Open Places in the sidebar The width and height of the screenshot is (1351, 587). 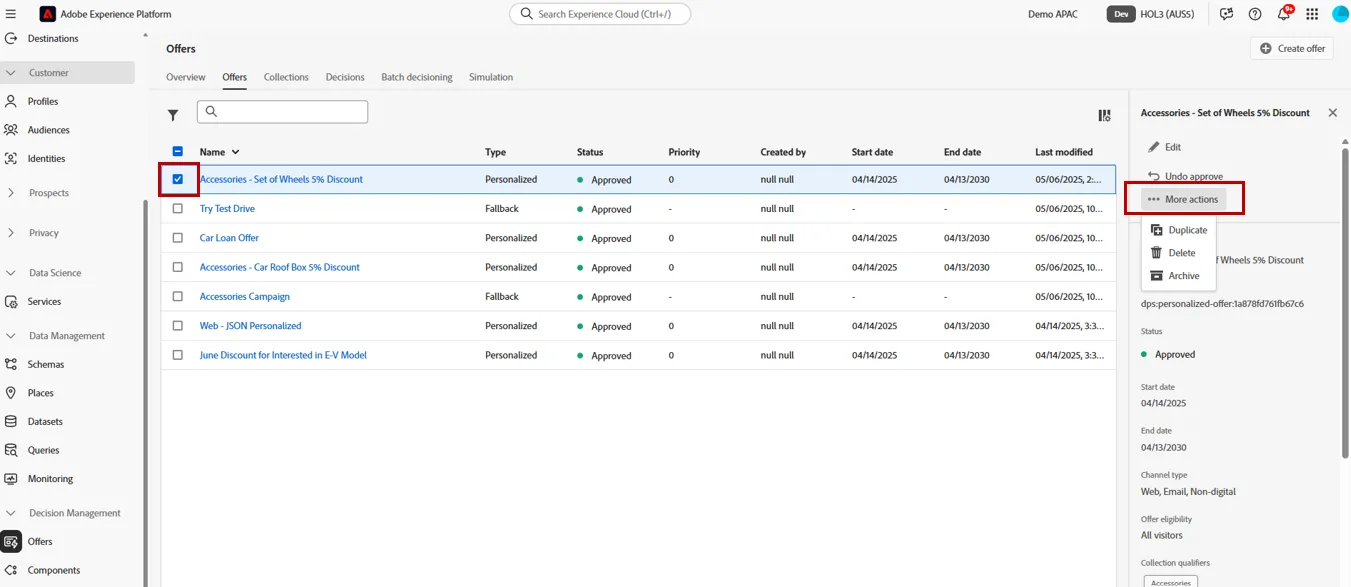point(41,393)
